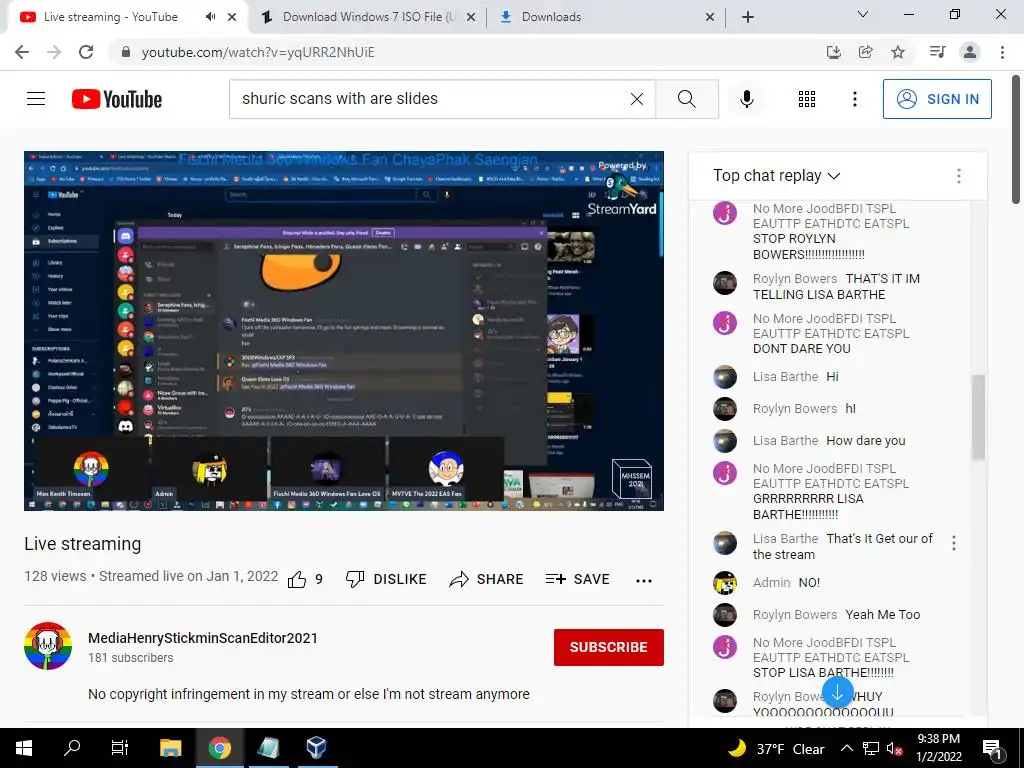Open more actions ellipsis under video
The height and width of the screenshot is (768, 1024).
[x=644, y=581]
